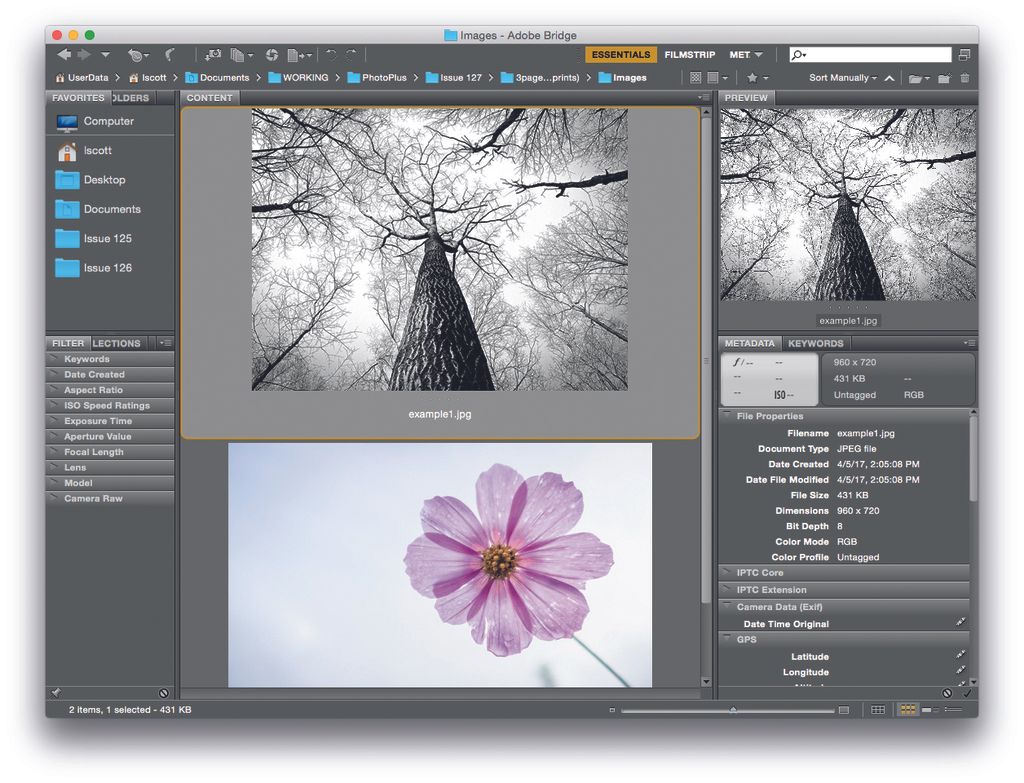The height and width of the screenshot is (783, 1024).
Task: Filter by ISO Speed Ratings
Action: pos(108,405)
